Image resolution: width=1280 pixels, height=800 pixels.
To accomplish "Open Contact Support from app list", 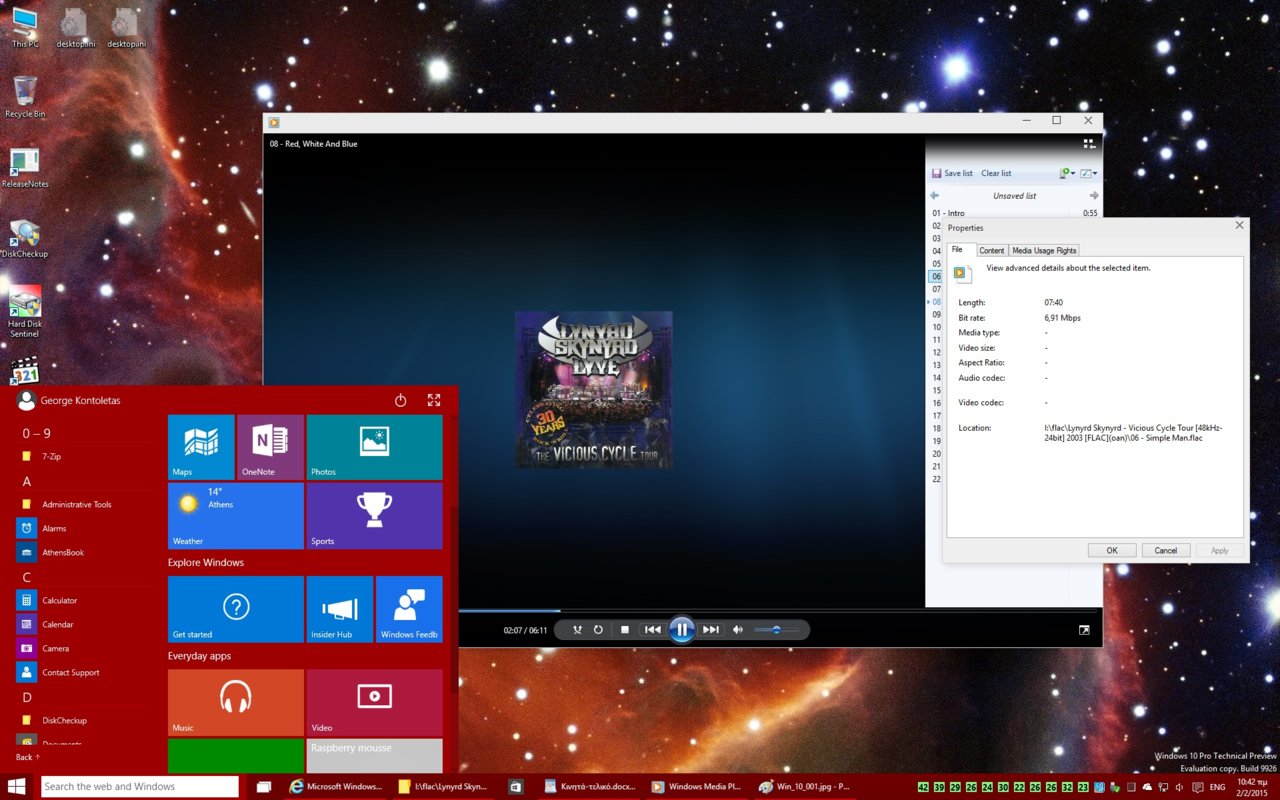I will coord(84,672).
